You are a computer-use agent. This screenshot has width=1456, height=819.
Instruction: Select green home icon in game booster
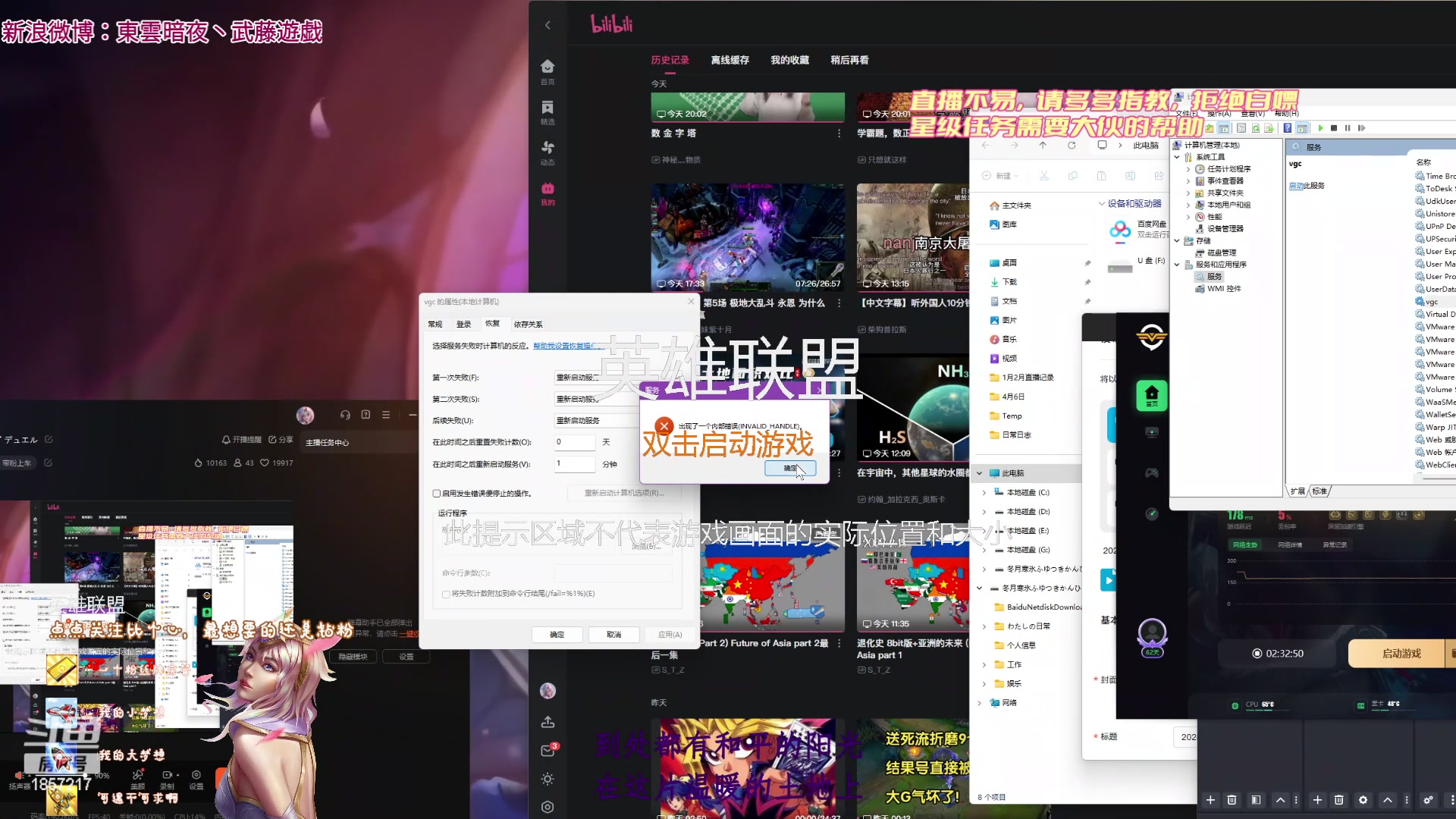pyautogui.click(x=1151, y=396)
